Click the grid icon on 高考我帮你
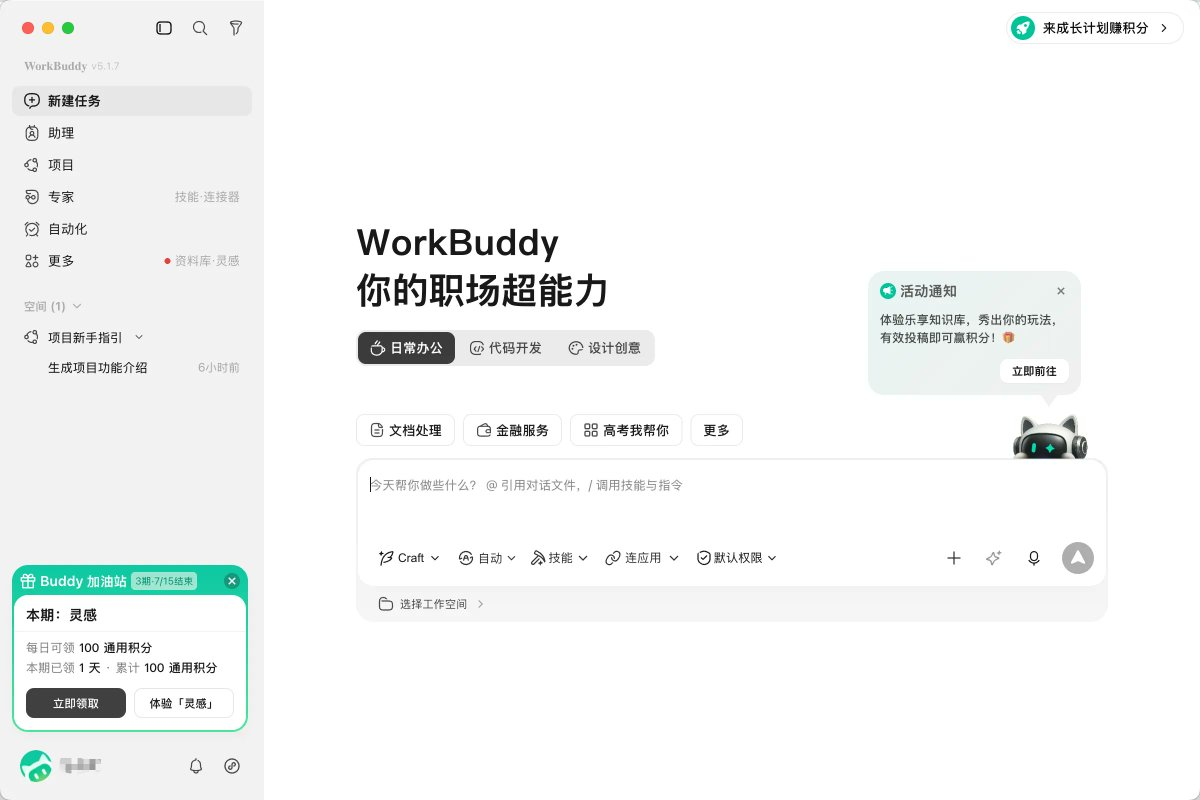 591,430
